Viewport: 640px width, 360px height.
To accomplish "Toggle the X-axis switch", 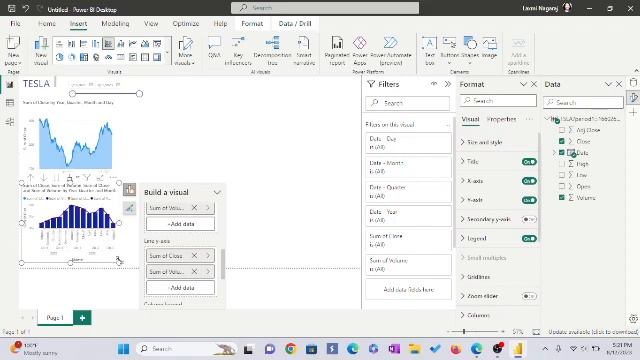I will click(529, 181).
